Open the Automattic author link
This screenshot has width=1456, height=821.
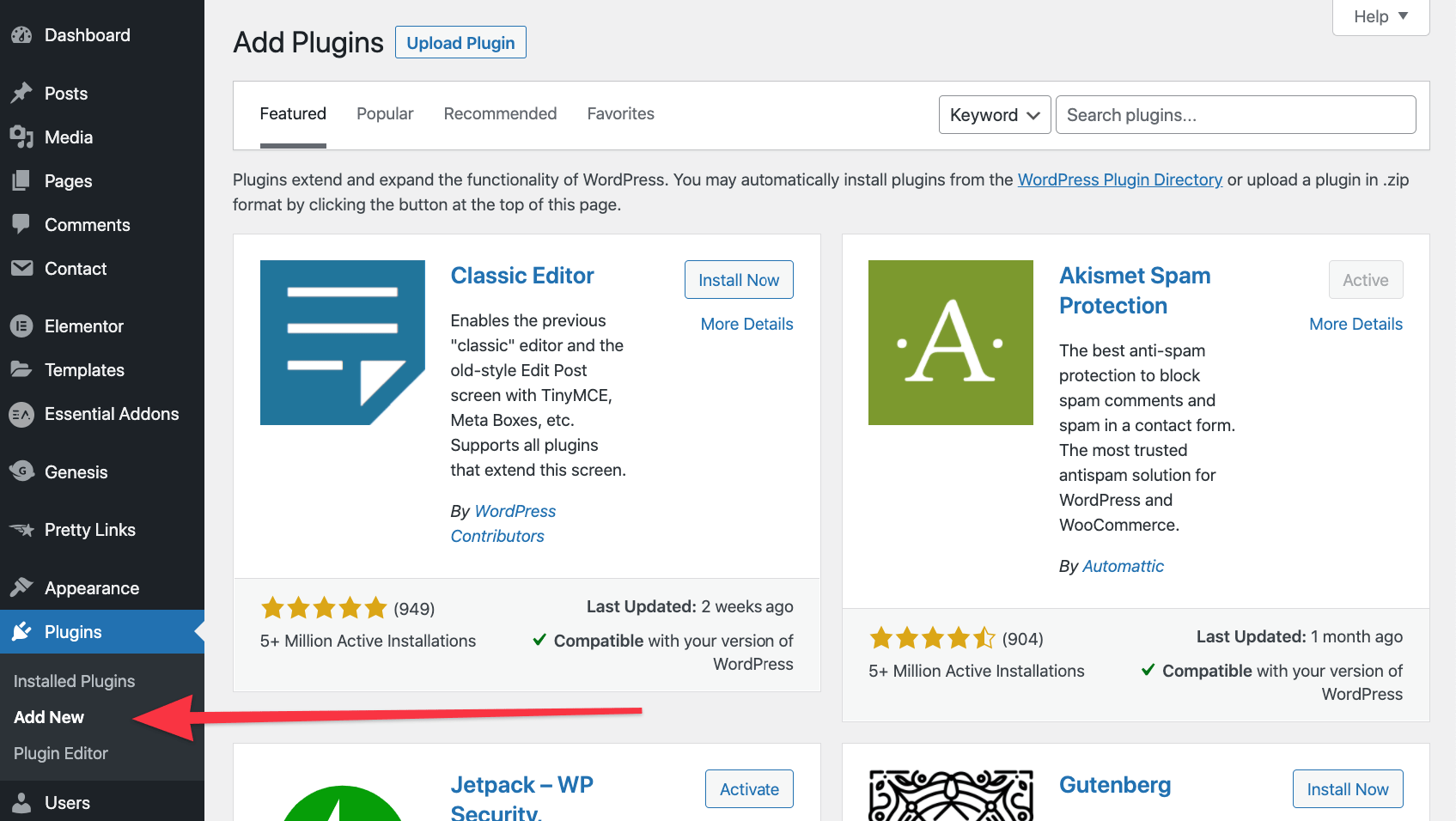click(x=1123, y=566)
